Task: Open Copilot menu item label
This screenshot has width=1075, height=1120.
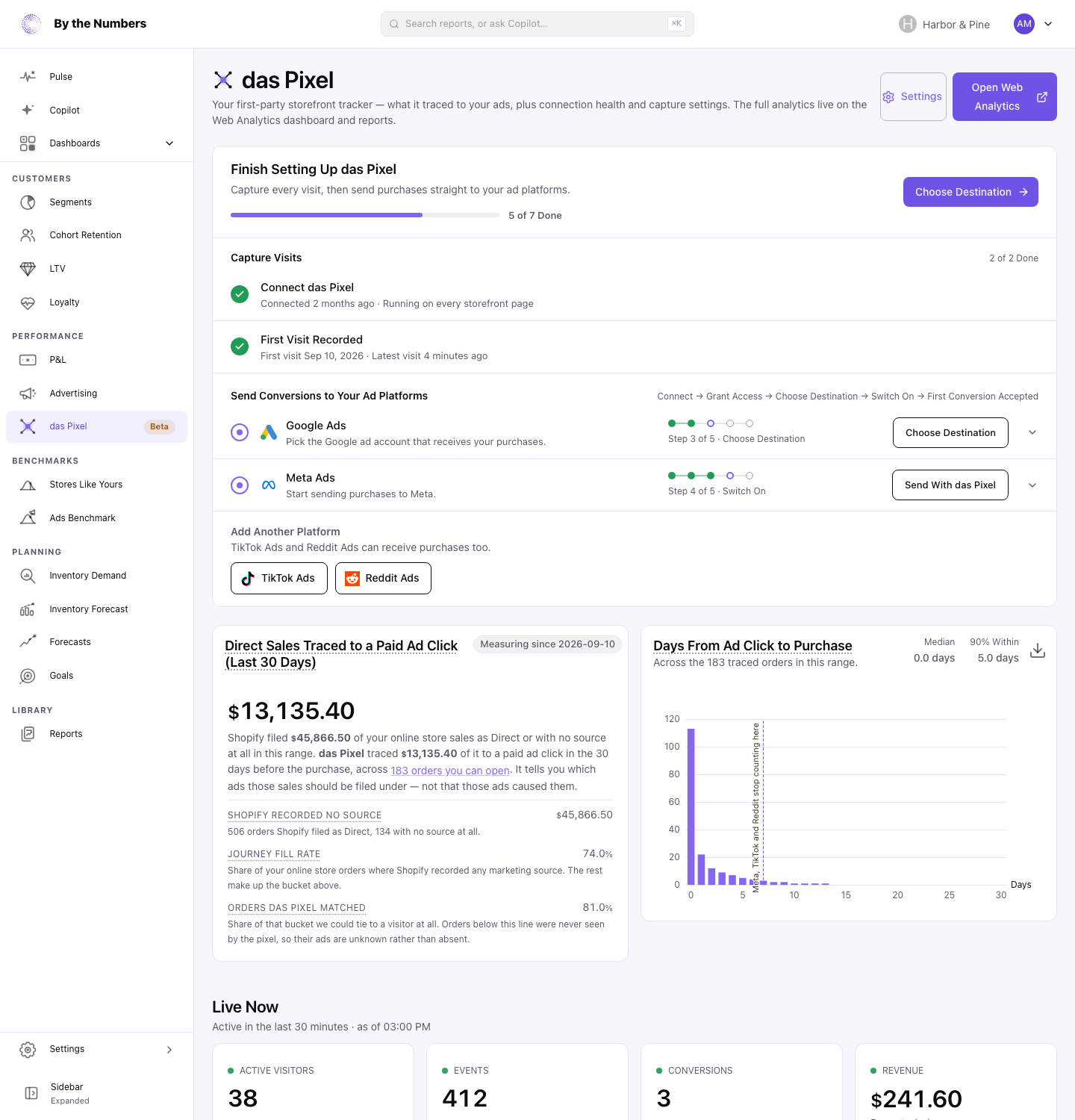Action: pos(65,111)
